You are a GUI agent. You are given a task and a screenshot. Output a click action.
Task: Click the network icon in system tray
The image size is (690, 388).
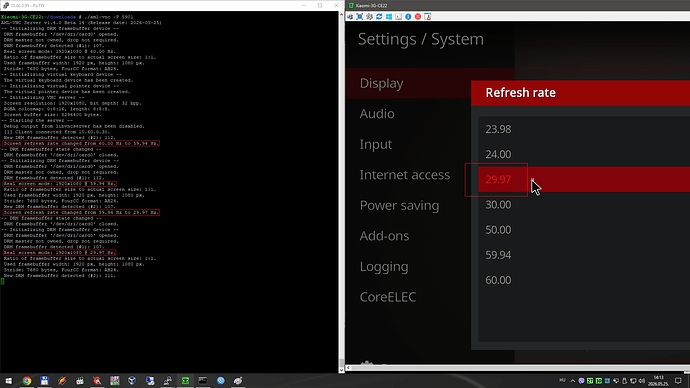pyautogui.click(x=633, y=381)
